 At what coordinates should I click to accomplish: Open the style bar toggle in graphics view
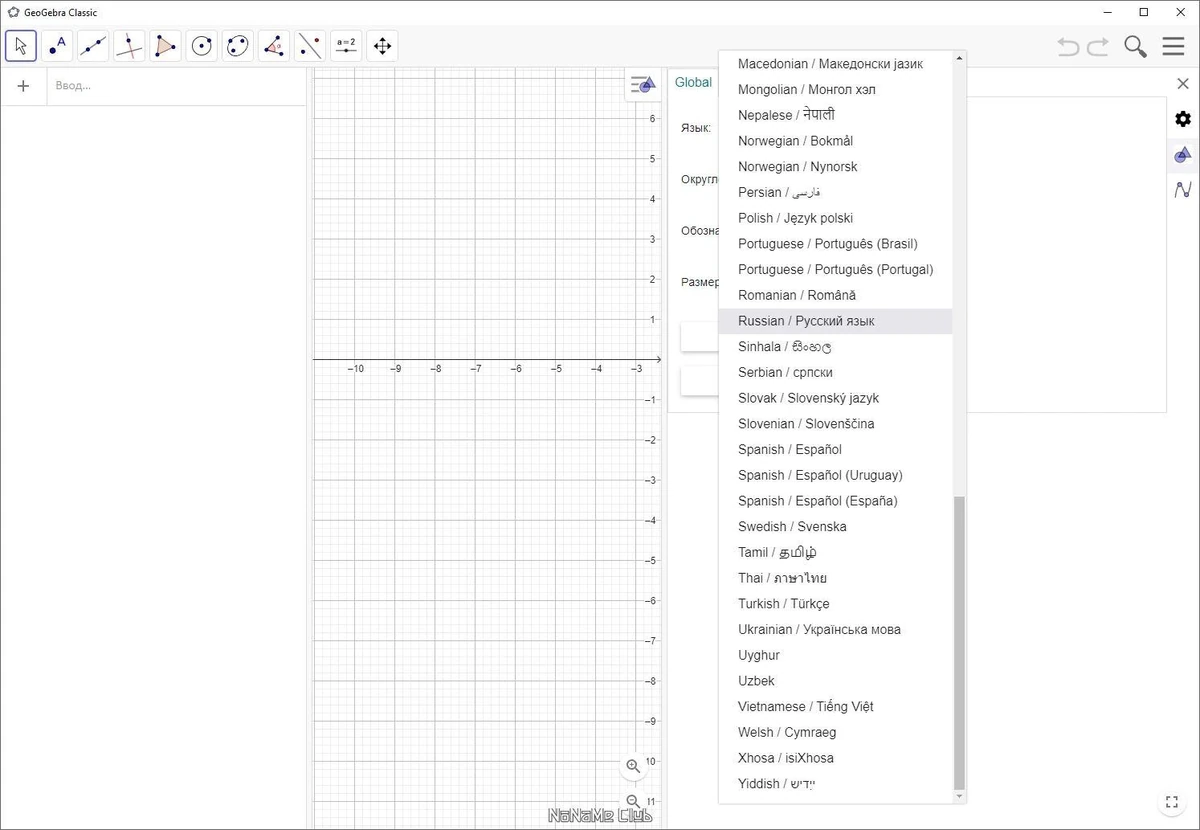642,85
